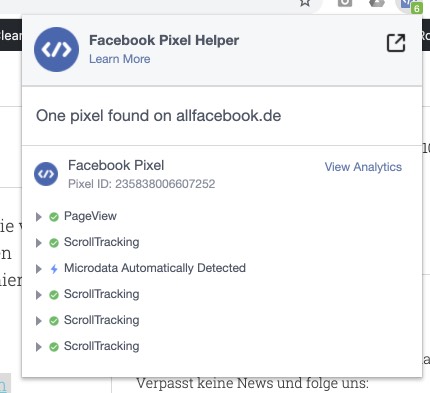This screenshot has width=430, height=393.
Task: Click the large Facebook Pixel Helper logo
Action: coord(56,49)
